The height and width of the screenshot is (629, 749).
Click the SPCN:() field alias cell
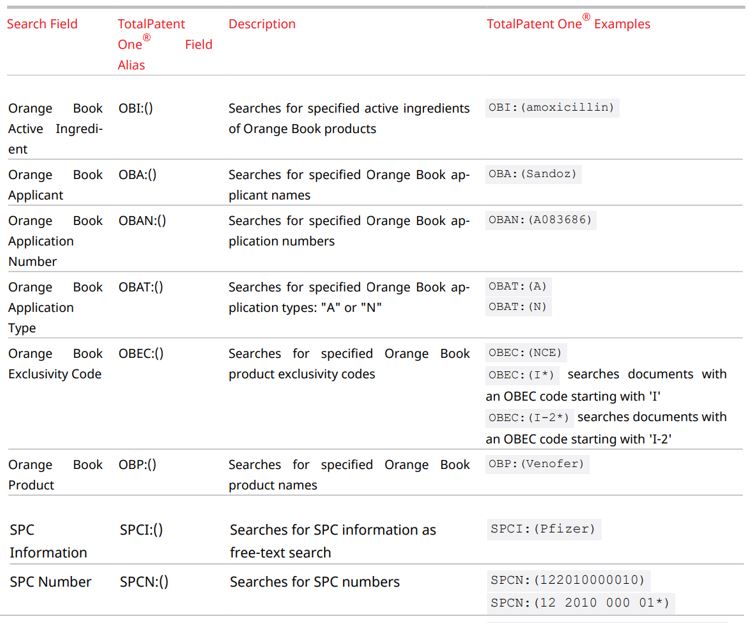(x=144, y=582)
